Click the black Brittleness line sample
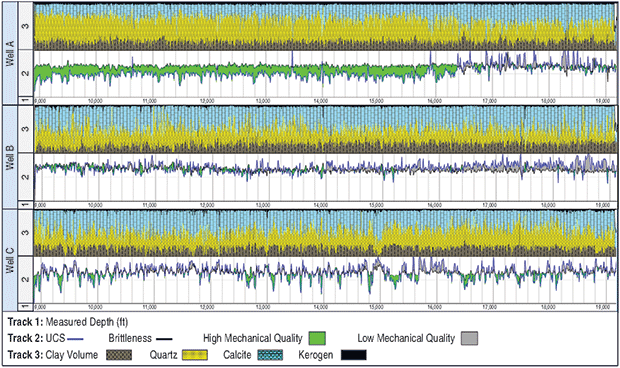The height and width of the screenshot is (368, 620). (x=164, y=339)
